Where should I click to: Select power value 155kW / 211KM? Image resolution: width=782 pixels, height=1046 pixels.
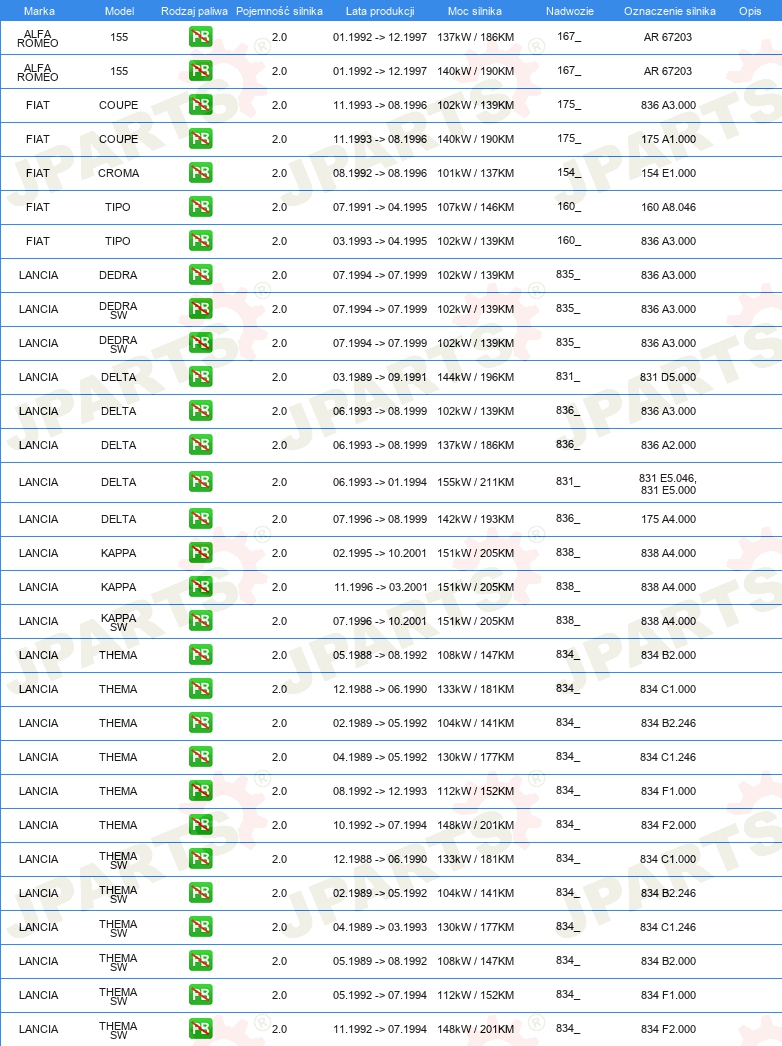click(x=476, y=482)
